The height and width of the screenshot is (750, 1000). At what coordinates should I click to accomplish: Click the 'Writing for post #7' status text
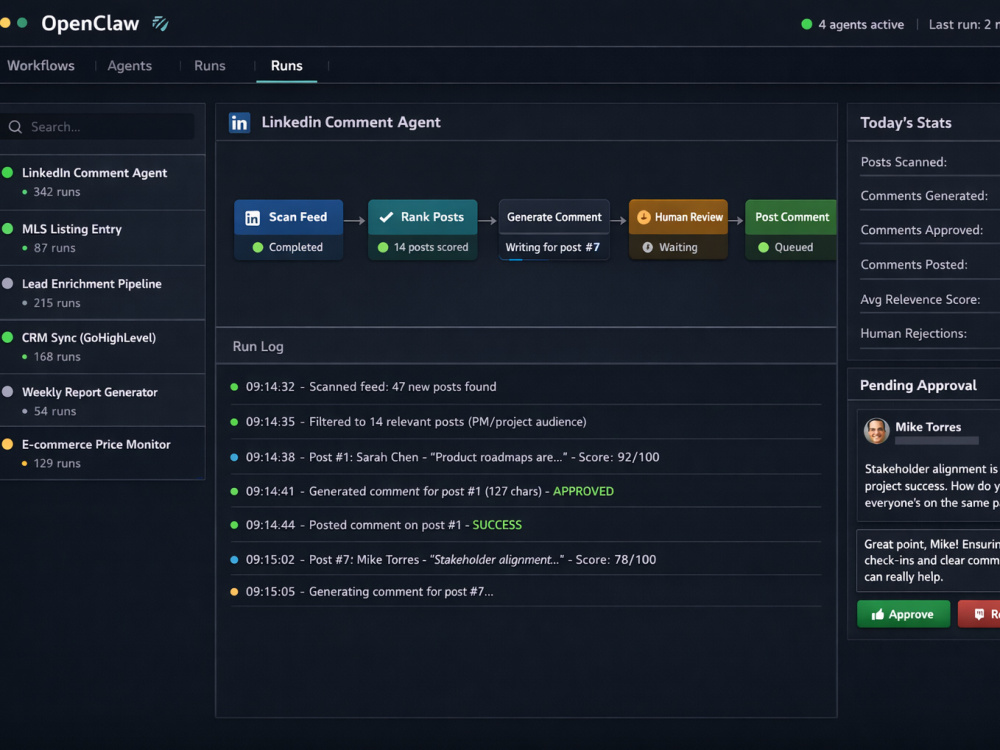pos(552,247)
